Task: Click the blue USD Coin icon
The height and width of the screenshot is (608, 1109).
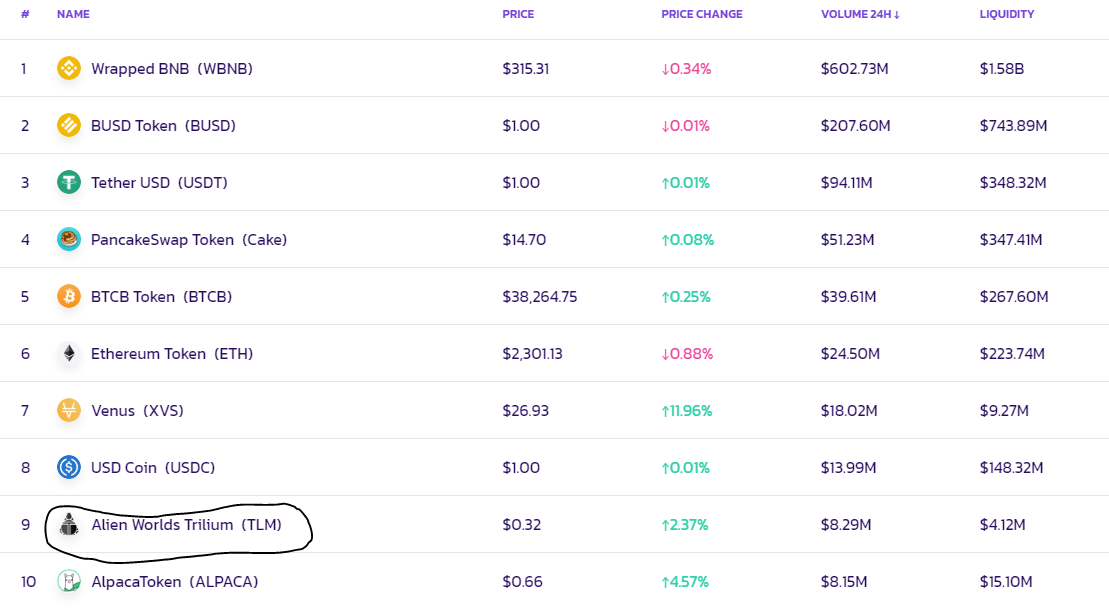Action: click(x=69, y=467)
